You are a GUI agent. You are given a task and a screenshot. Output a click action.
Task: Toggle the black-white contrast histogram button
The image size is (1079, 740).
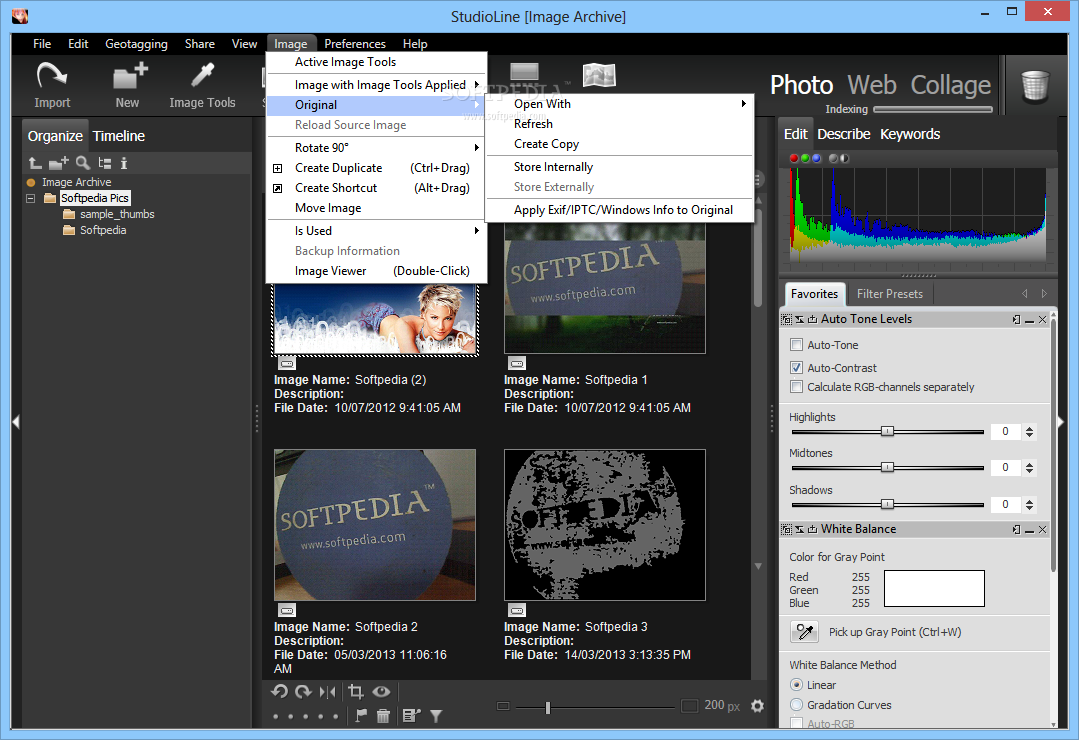[x=844, y=158]
